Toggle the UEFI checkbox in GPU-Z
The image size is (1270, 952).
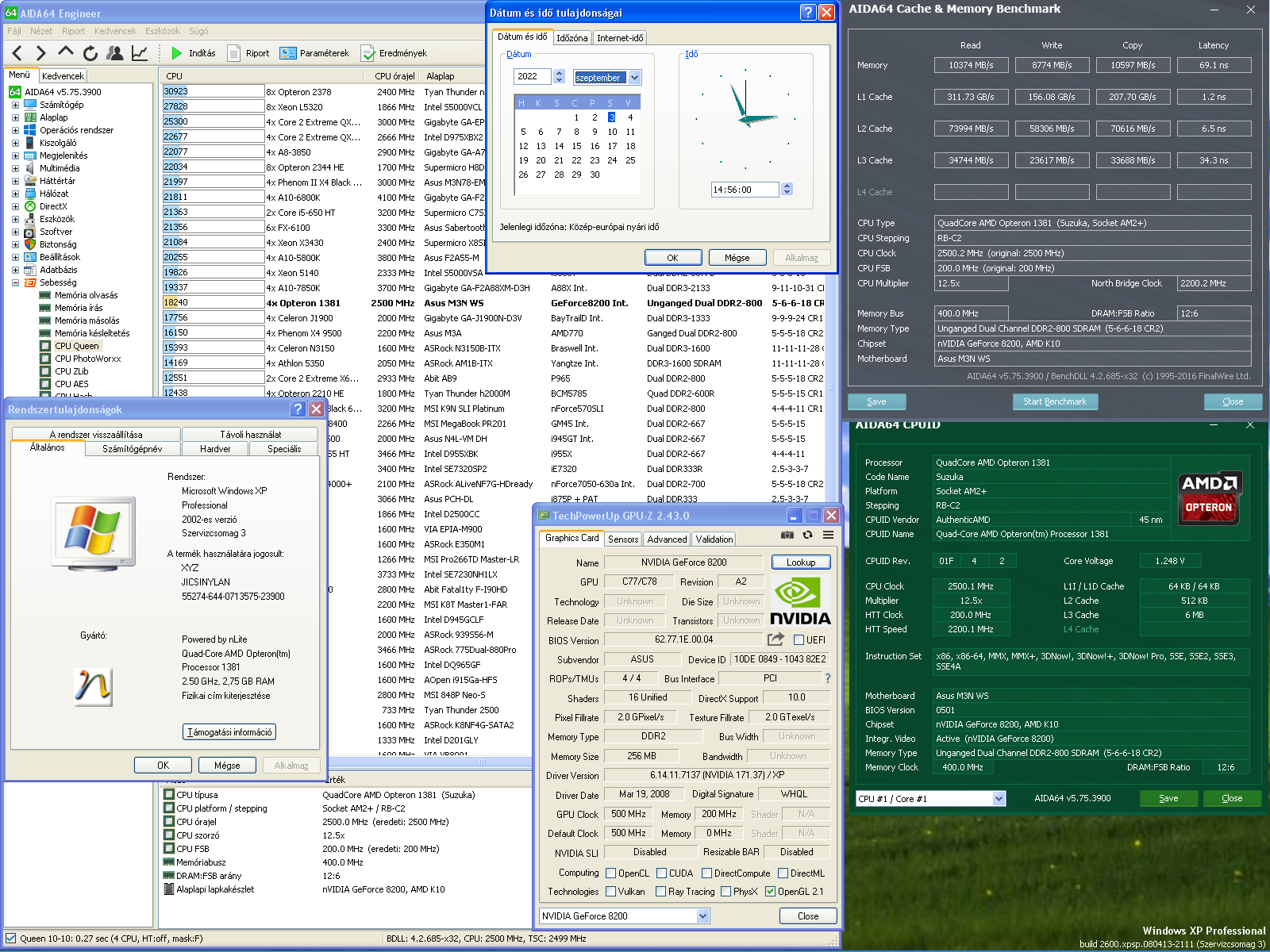799,639
